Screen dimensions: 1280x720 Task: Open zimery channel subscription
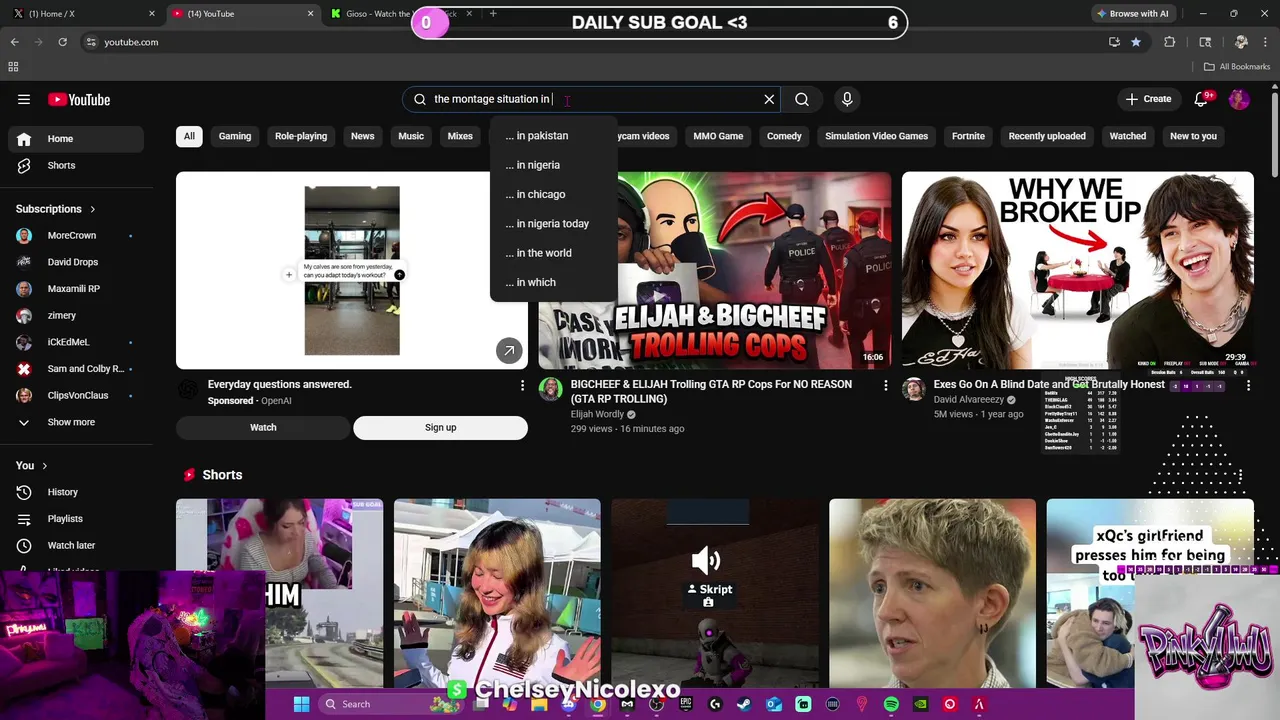click(76, 315)
